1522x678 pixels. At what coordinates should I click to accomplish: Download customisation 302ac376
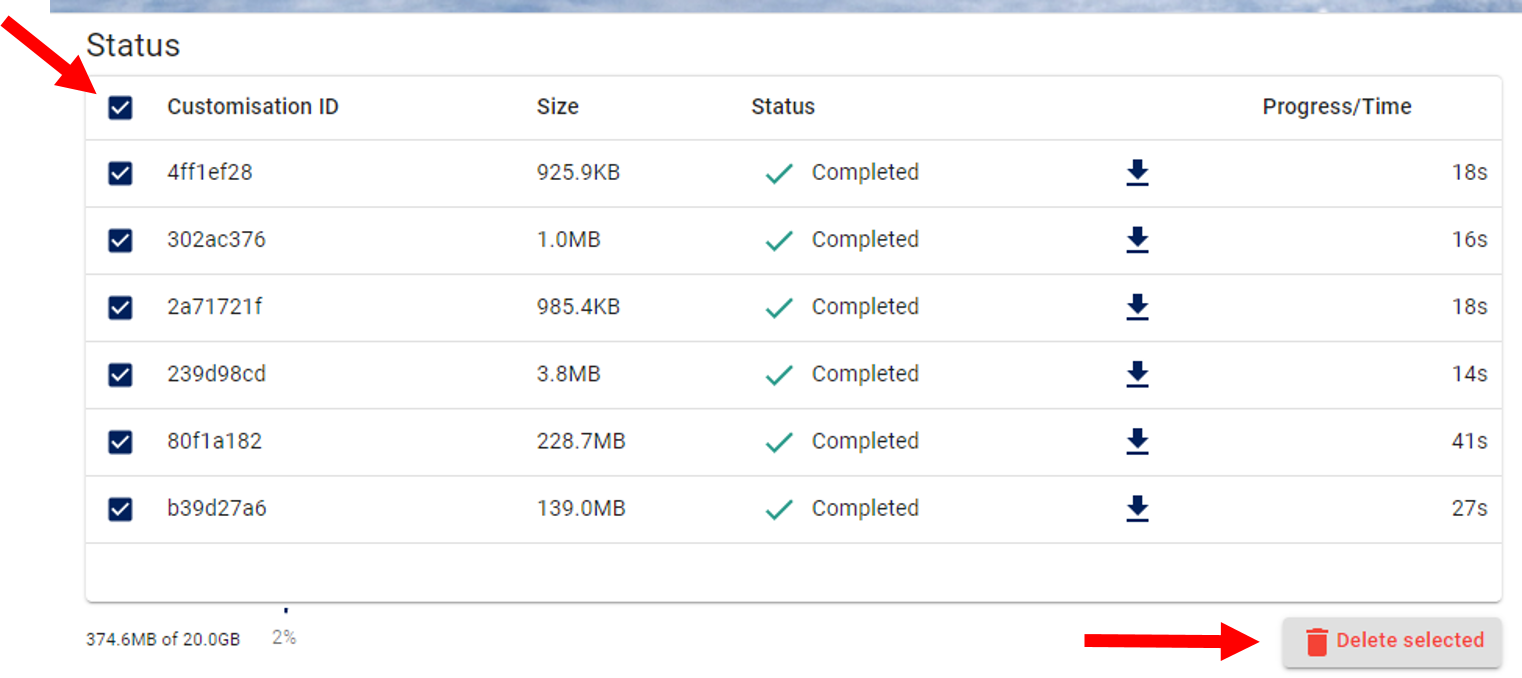click(x=1137, y=240)
